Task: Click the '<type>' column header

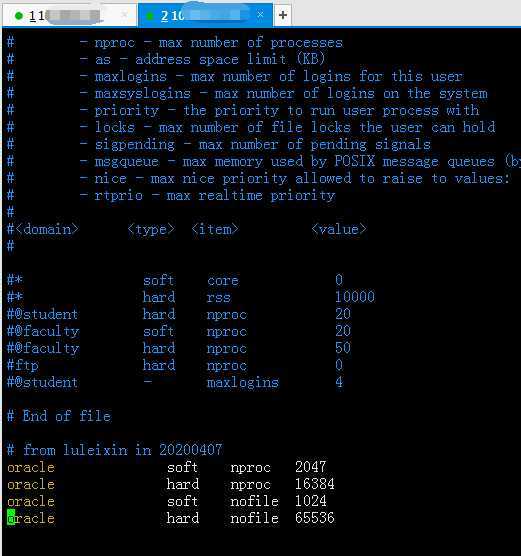Action: click(x=151, y=229)
